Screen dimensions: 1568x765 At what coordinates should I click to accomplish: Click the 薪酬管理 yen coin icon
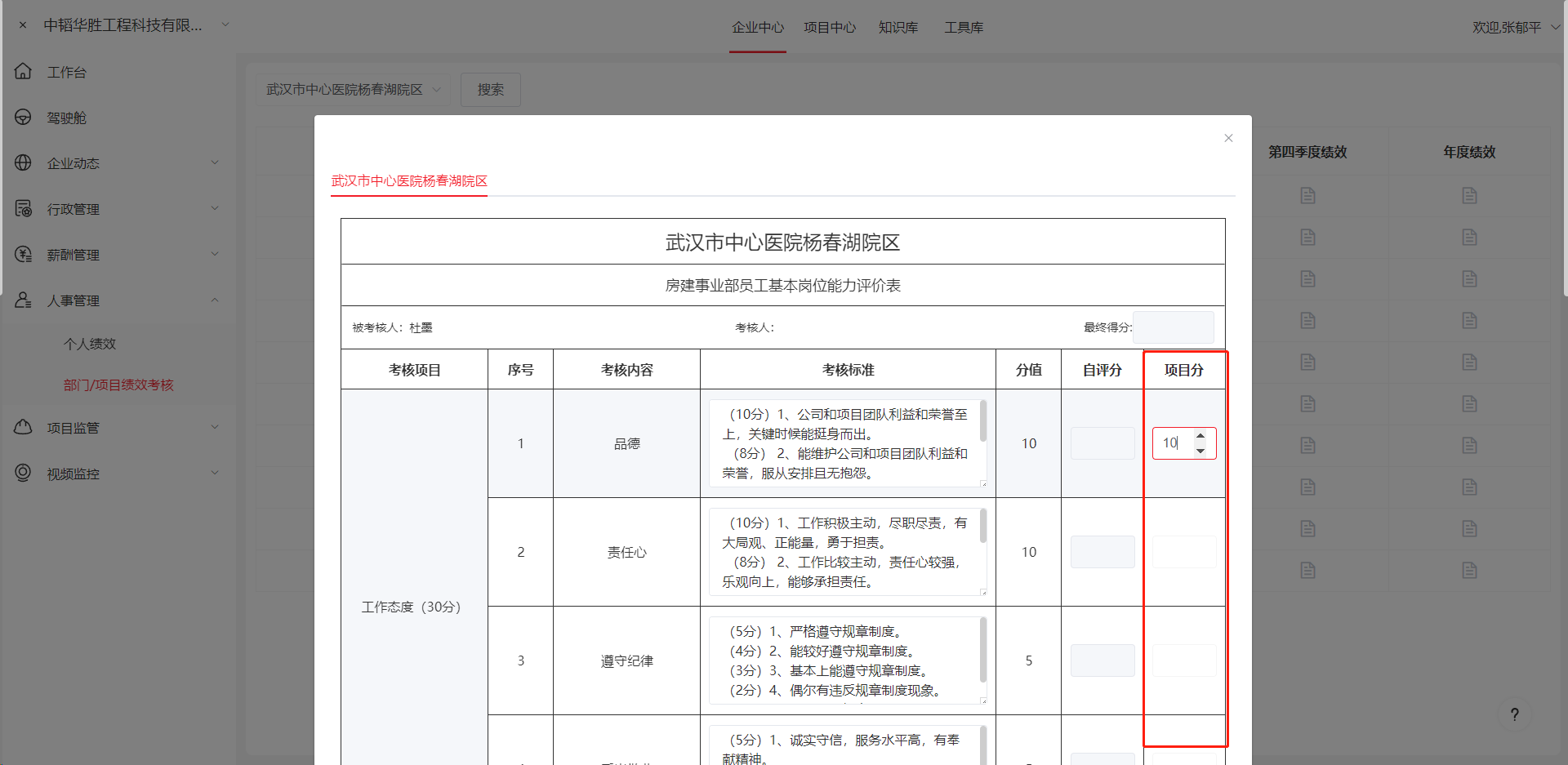tap(23, 254)
